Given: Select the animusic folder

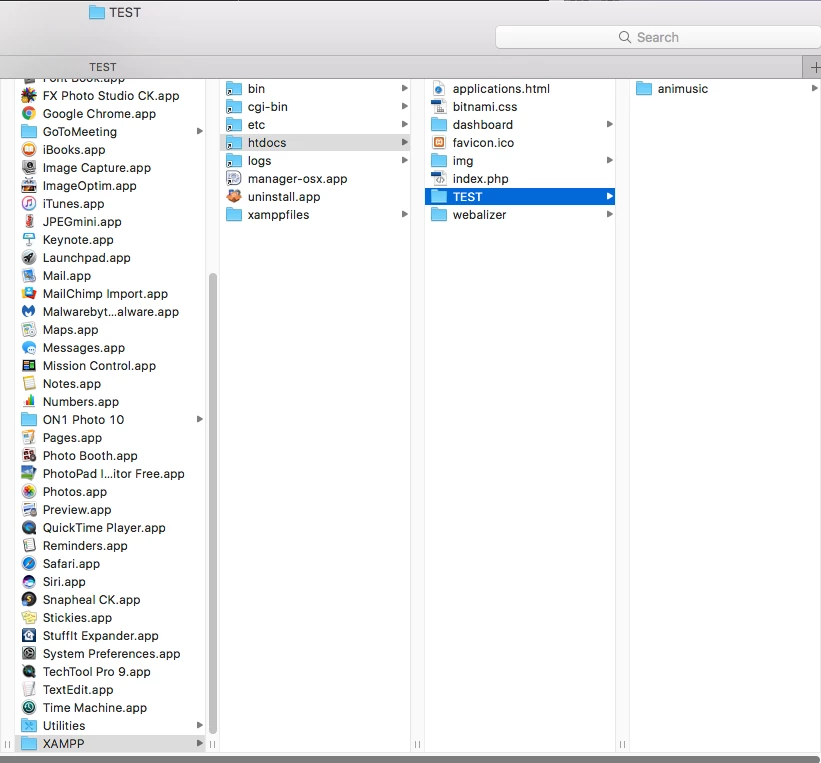Looking at the screenshot, I should pos(725,89).
